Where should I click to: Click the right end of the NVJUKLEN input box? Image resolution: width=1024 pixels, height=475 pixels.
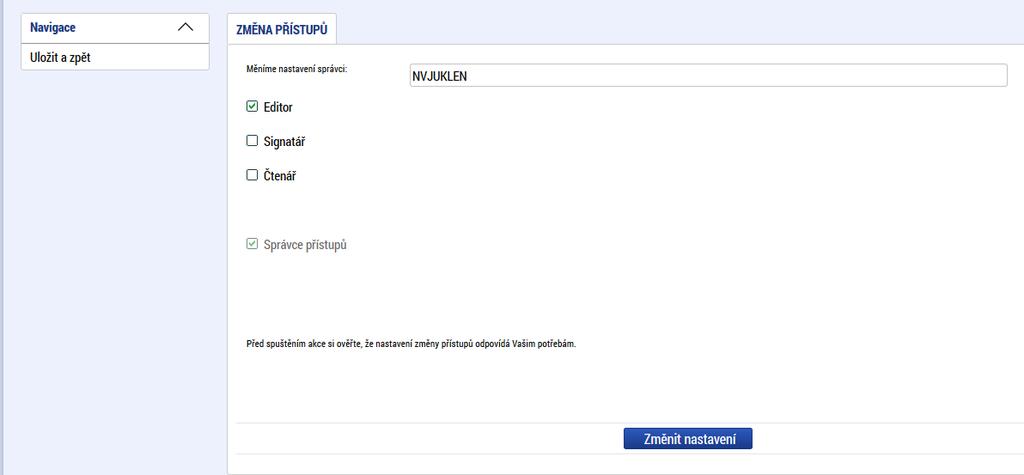[999, 76]
